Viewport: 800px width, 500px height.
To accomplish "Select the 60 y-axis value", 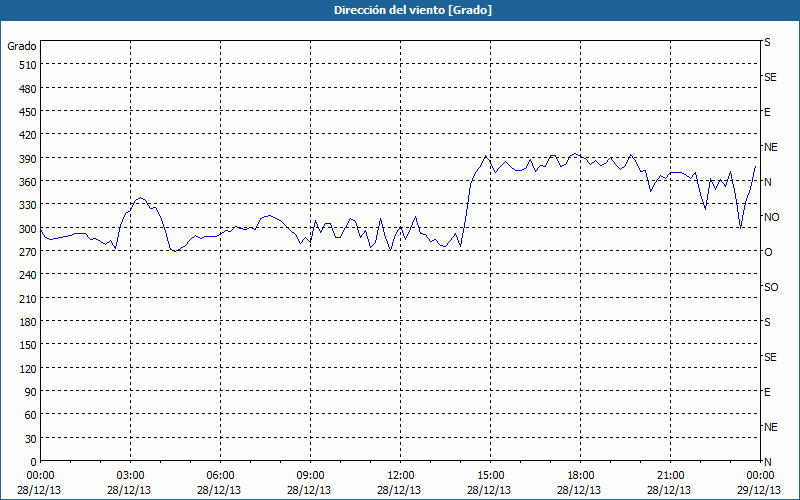I will click(31, 415).
